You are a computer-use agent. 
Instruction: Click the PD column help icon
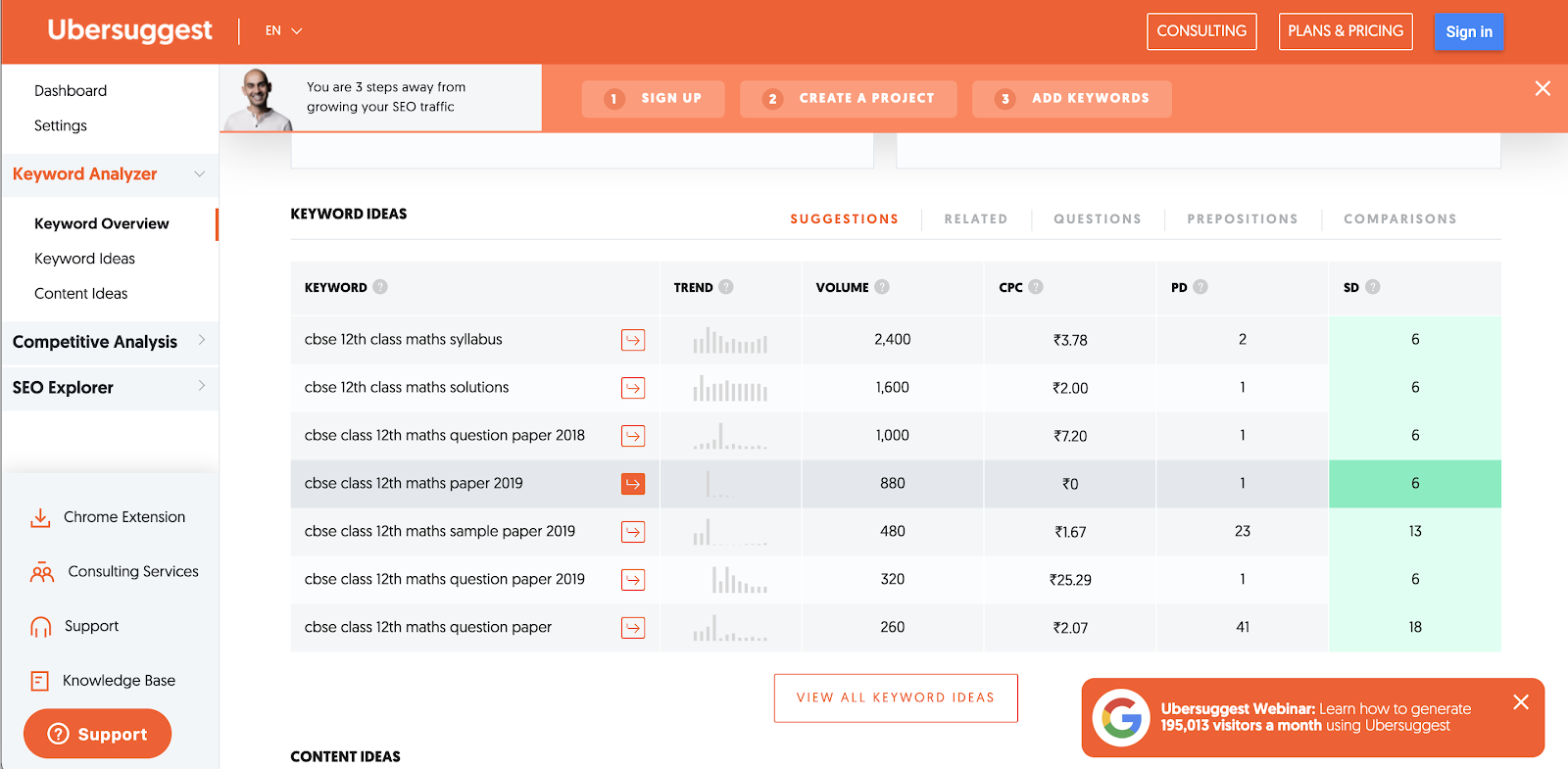point(1200,287)
